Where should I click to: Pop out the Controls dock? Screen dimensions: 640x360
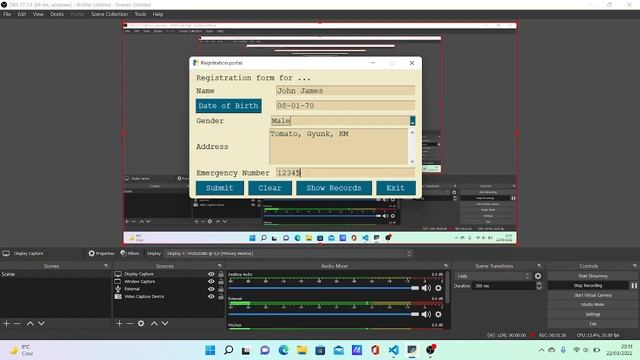[x=635, y=266]
